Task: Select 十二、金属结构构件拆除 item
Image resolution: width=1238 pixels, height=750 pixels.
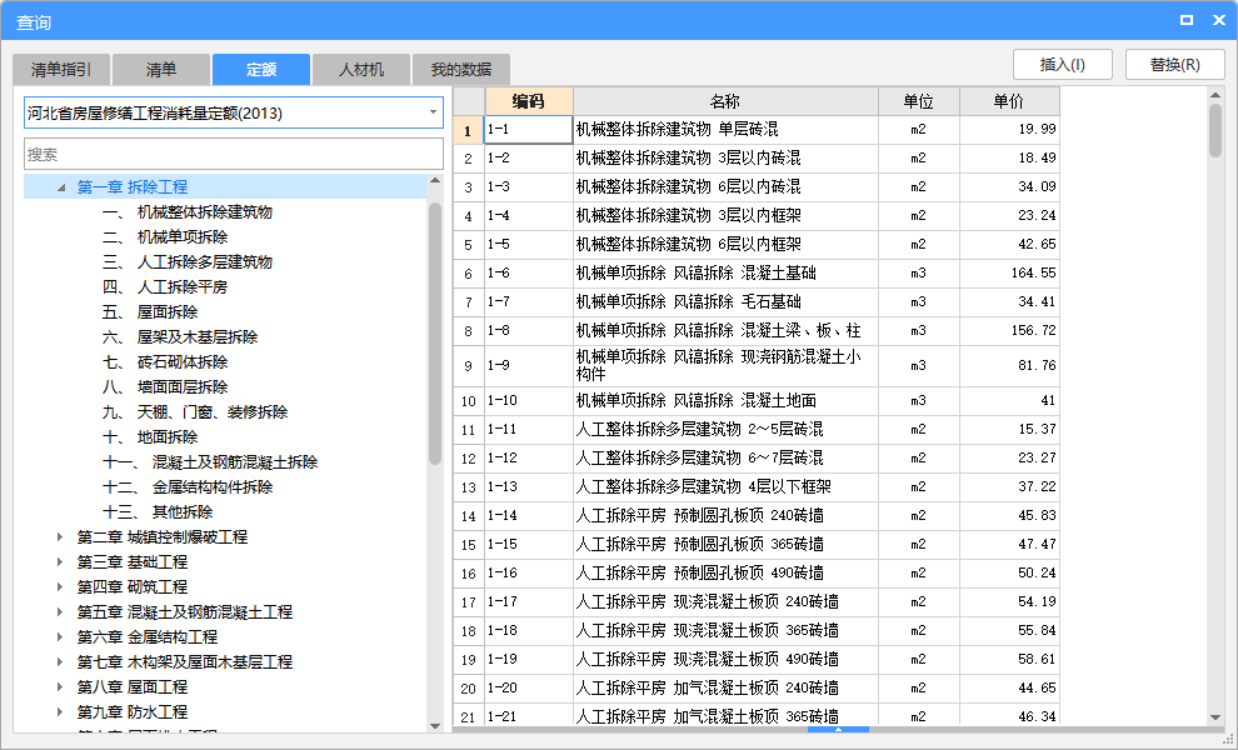Action: (x=187, y=487)
